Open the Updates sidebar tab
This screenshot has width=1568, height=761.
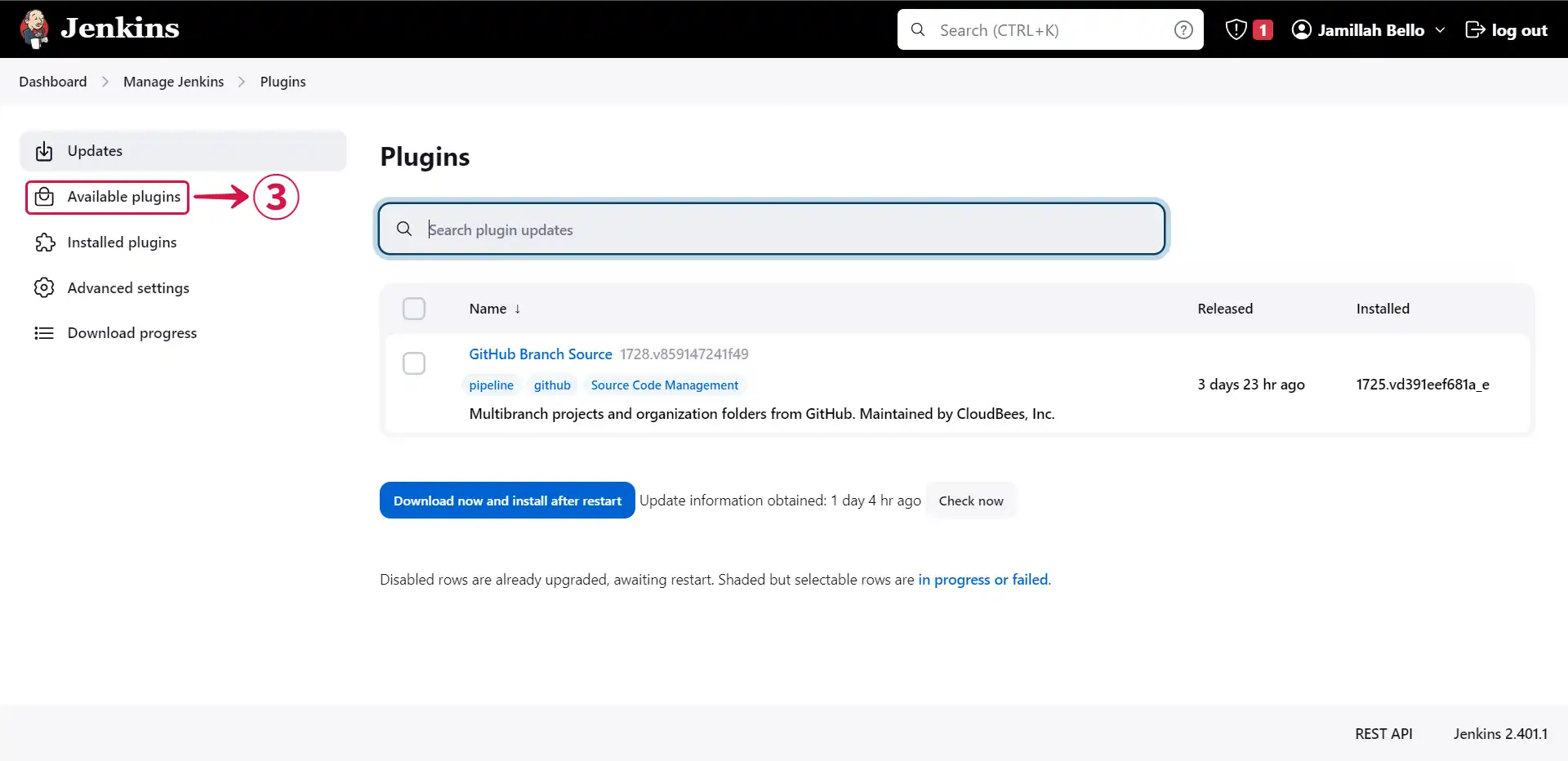click(x=183, y=151)
